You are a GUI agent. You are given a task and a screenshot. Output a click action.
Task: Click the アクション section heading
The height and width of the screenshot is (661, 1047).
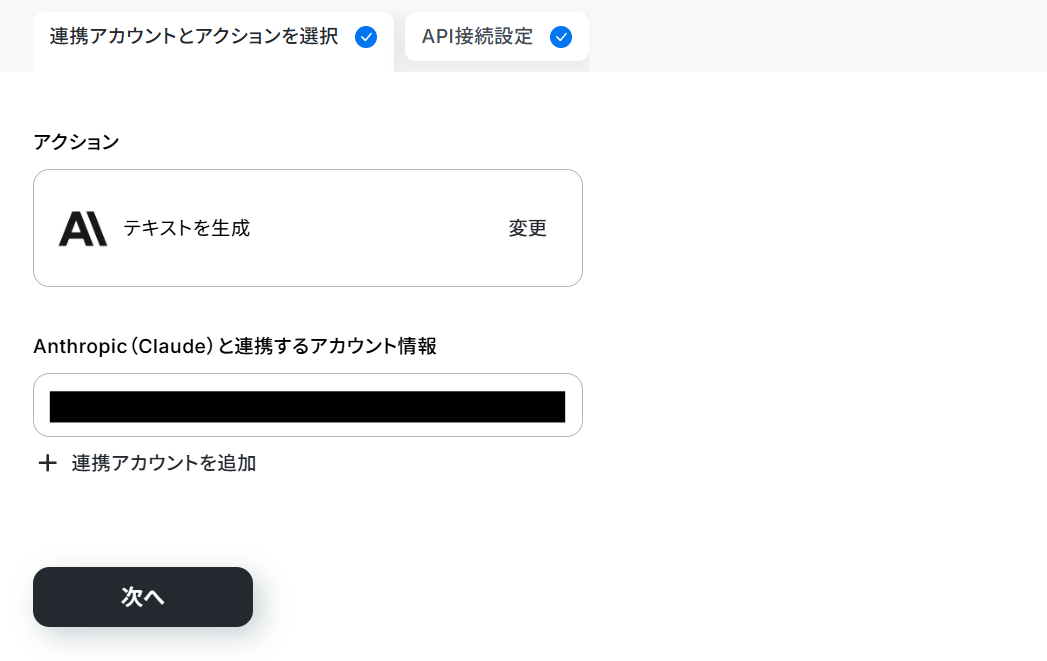76,142
